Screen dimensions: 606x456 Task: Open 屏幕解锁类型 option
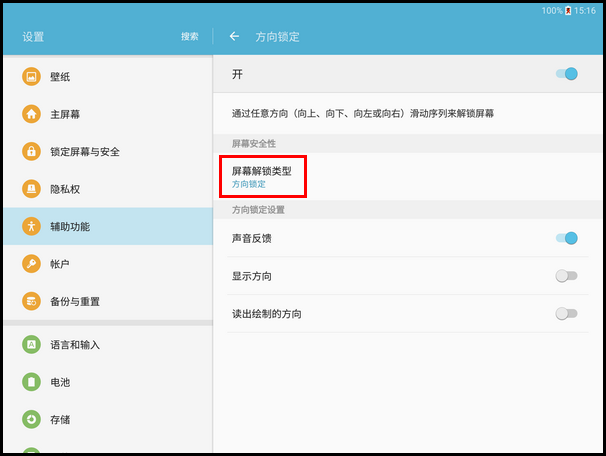click(x=408, y=177)
